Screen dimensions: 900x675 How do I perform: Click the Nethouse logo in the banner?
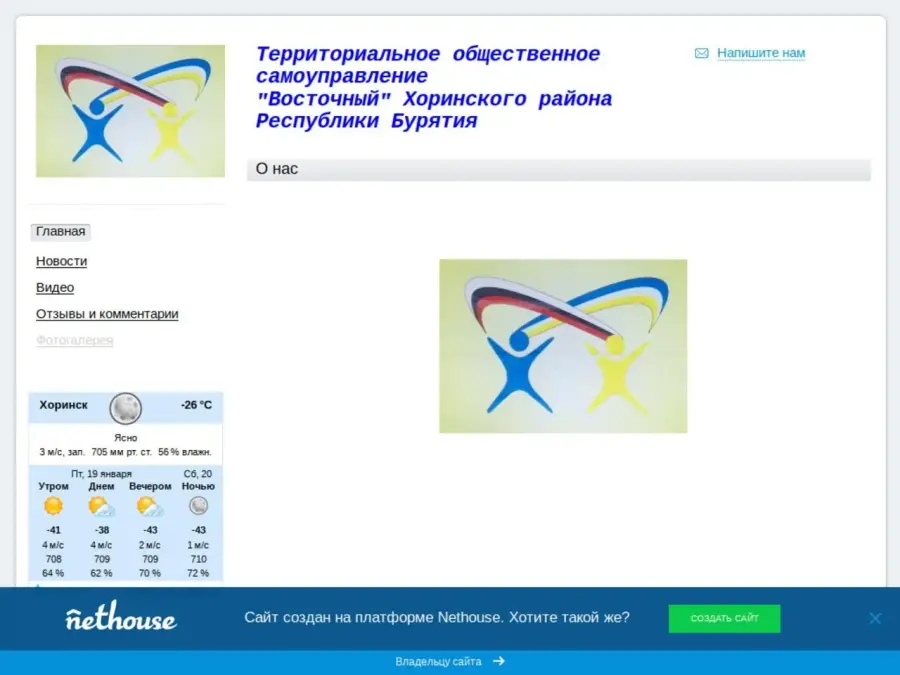point(121,617)
